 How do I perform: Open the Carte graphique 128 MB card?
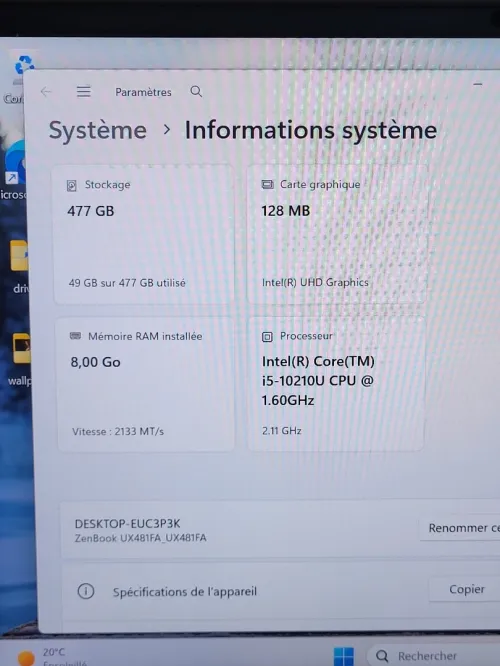(x=336, y=234)
